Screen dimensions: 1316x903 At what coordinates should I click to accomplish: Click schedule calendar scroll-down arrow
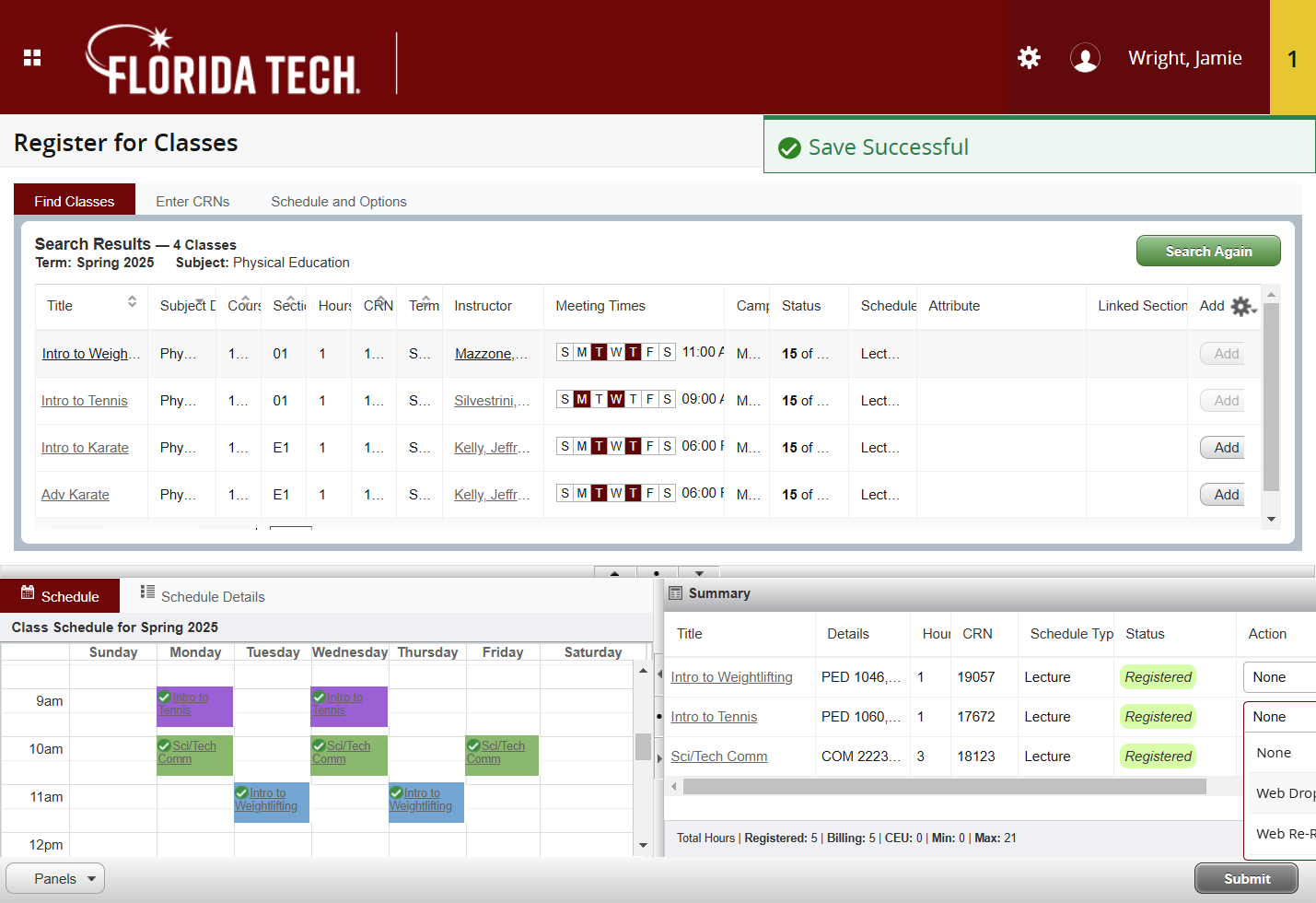pyautogui.click(x=643, y=845)
